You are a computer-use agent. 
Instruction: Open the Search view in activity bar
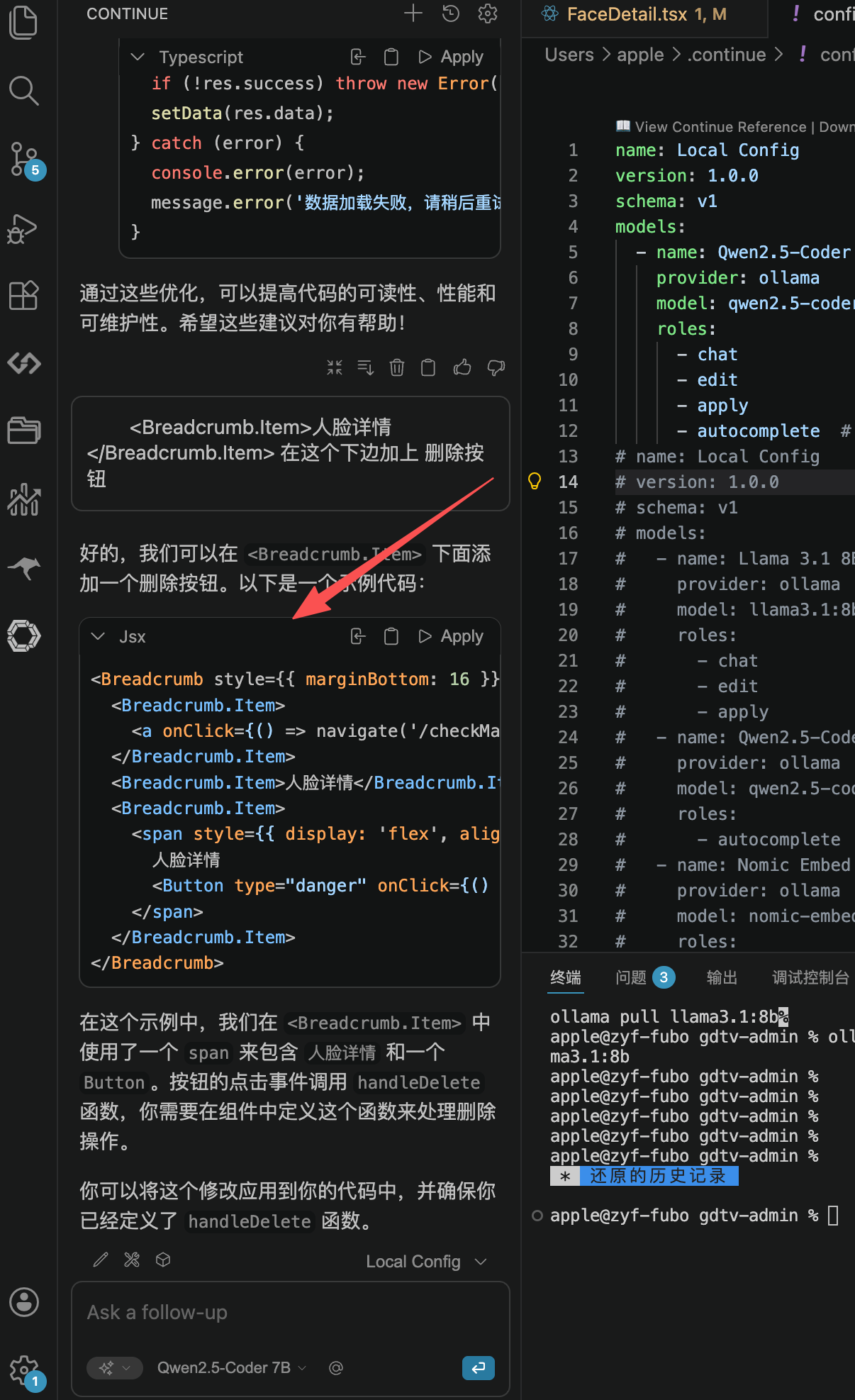coord(23,90)
